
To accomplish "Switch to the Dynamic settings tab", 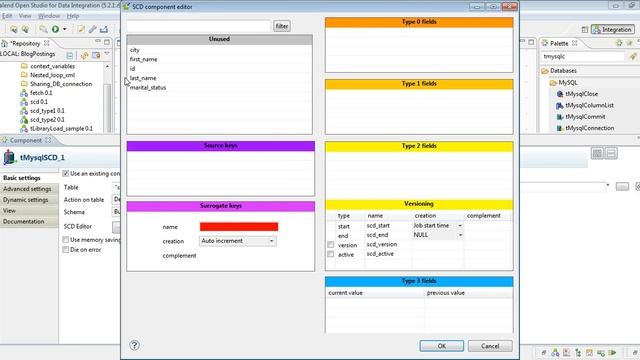I will [x=26, y=200].
